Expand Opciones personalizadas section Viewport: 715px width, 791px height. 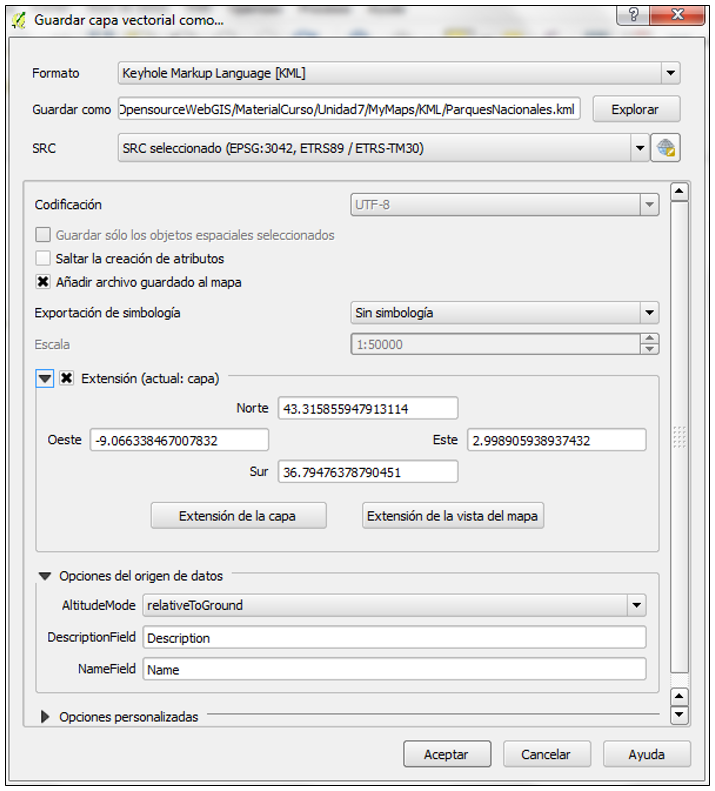point(45,717)
